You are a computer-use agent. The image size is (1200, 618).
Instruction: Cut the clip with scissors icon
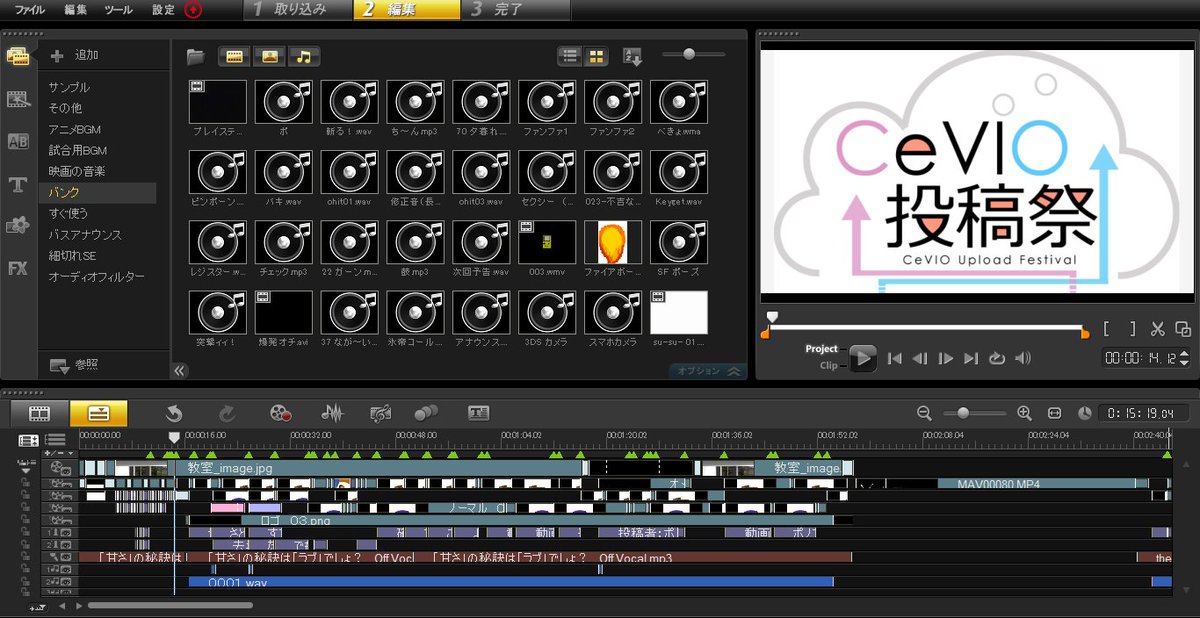click(1158, 329)
